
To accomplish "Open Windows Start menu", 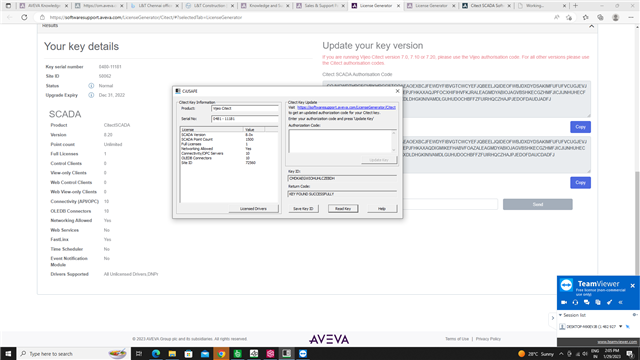I will tap(8, 353).
